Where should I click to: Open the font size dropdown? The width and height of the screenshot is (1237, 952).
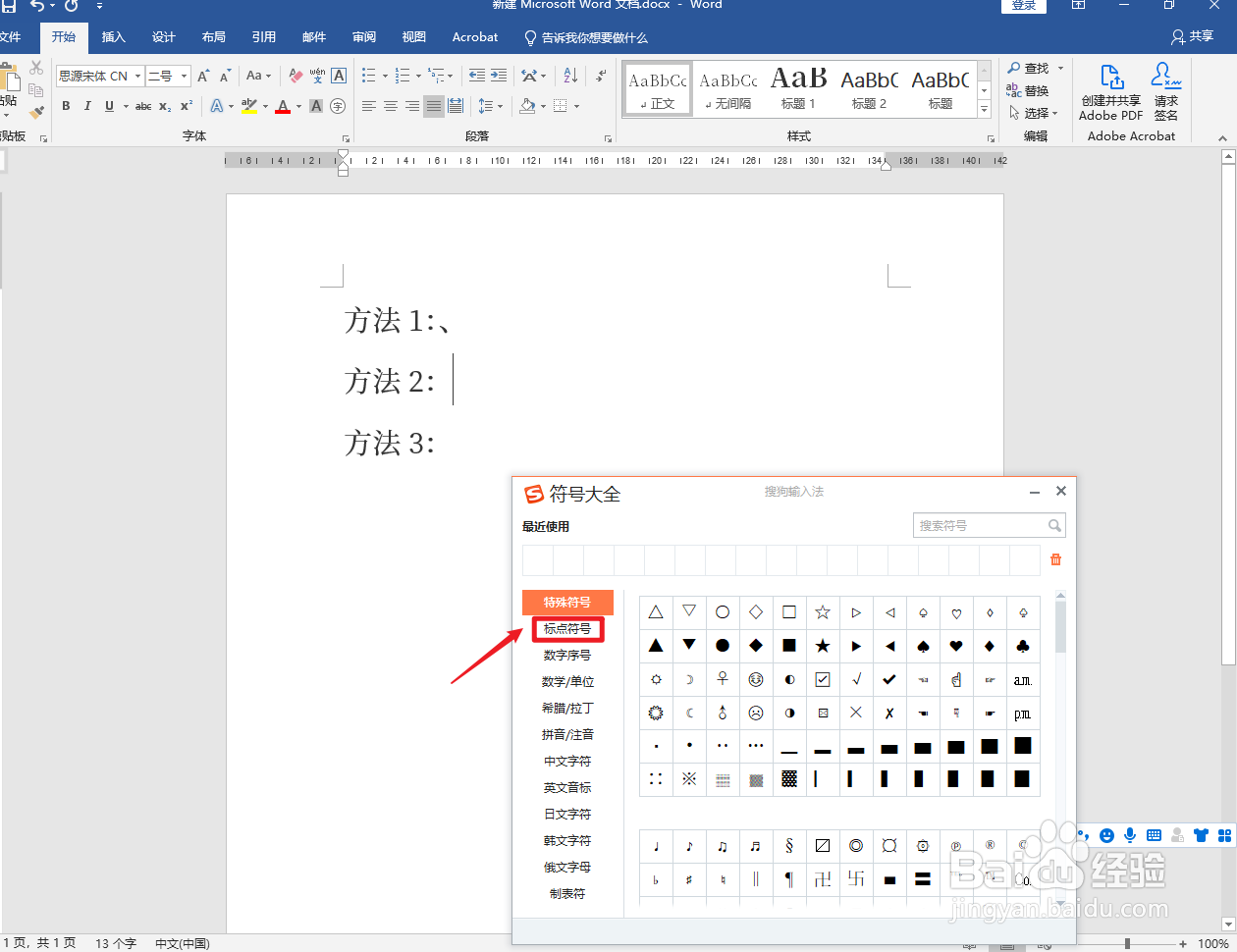(x=183, y=76)
